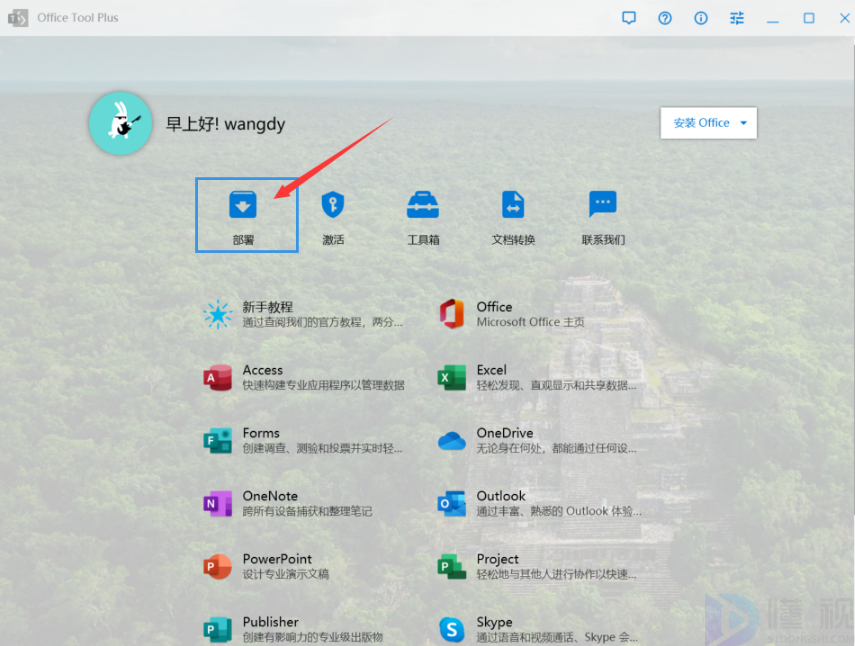Click the Microsoft Office 主页 description
This screenshot has width=855, height=646.
[530, 322]
